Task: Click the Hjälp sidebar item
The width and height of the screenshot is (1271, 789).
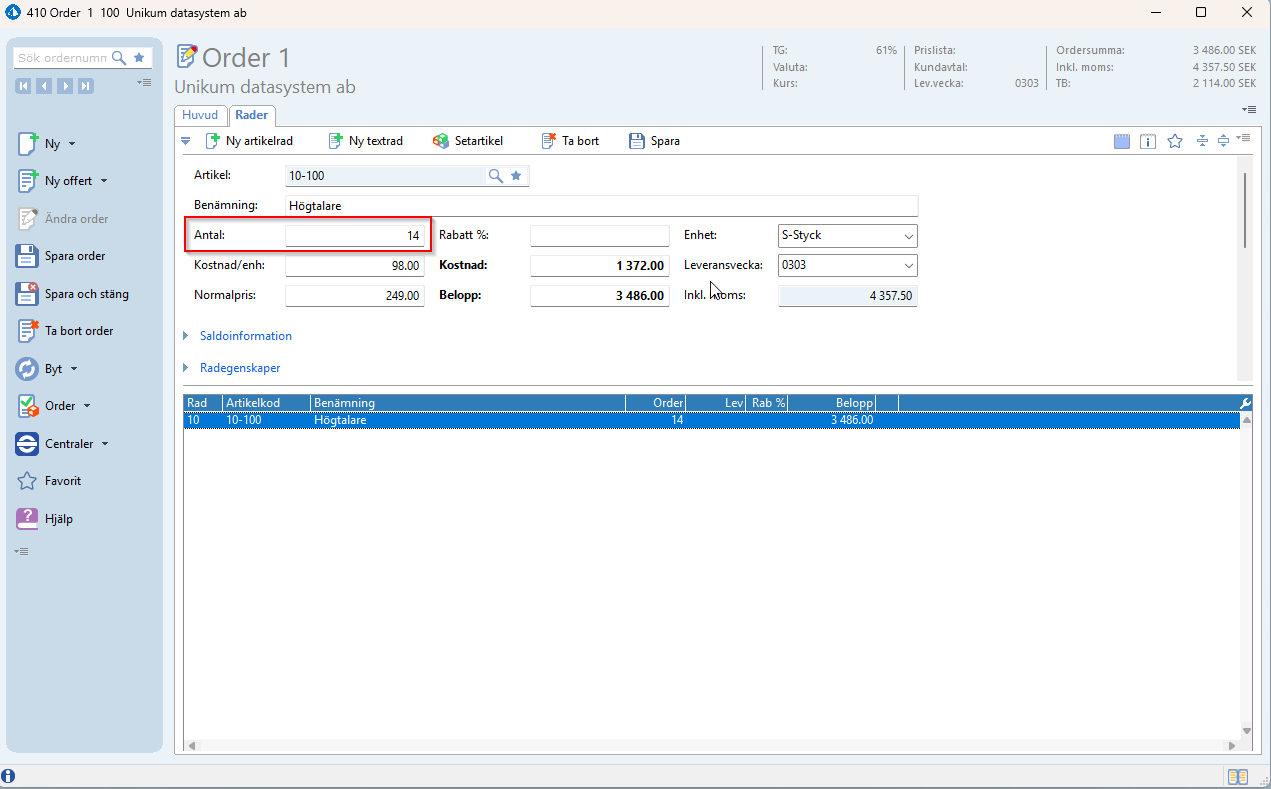Action: 58,519
